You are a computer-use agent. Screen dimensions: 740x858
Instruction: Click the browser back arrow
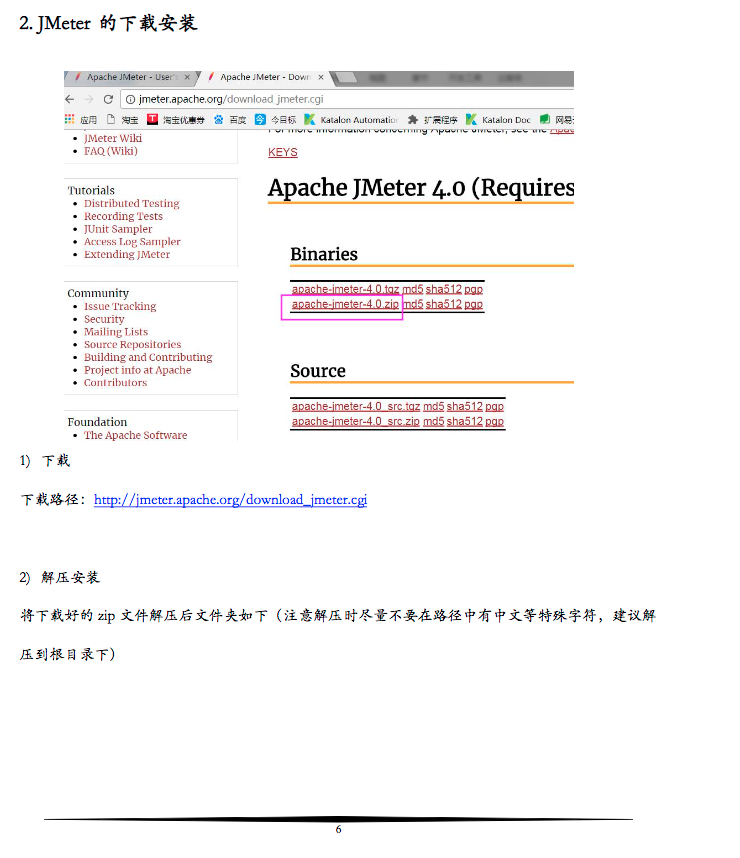coord(70,99)
